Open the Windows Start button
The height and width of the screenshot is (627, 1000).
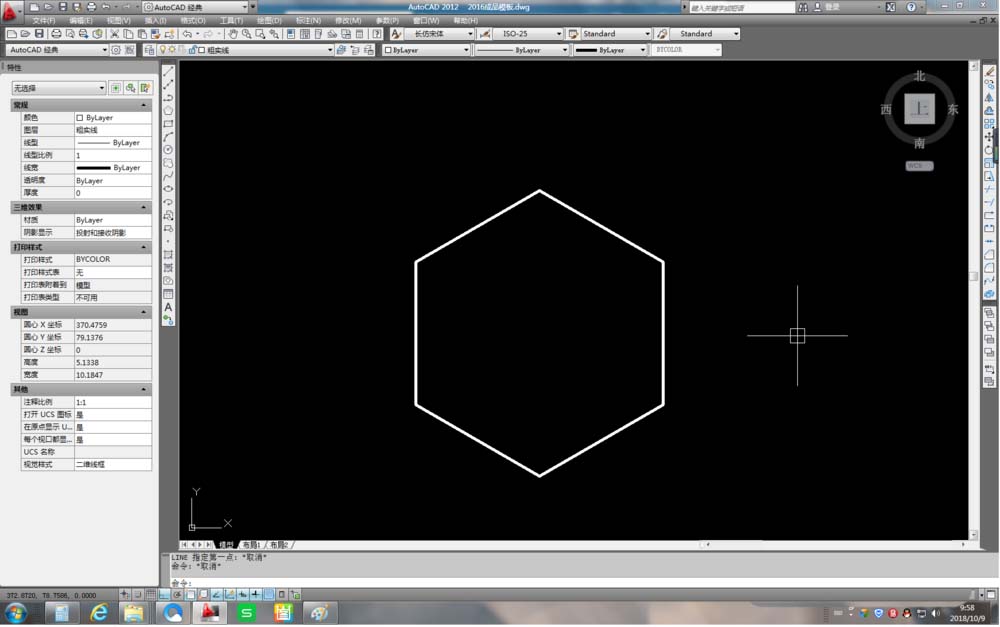pyautogui.click(x=16, y=613)
